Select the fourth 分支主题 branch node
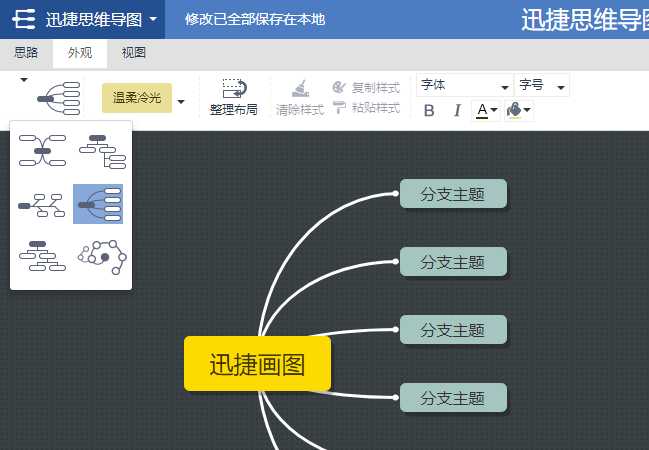 click(453, 398)
